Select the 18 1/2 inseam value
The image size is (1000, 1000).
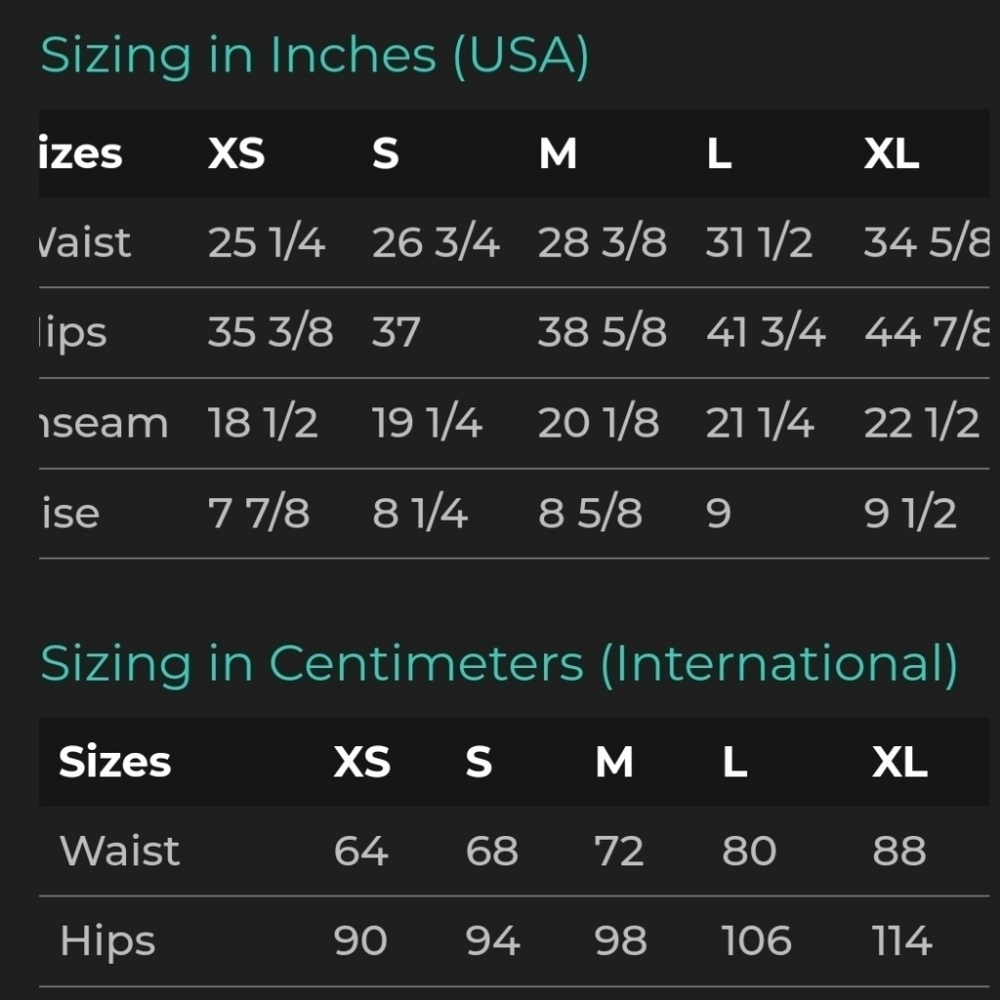click(x=262, y=423)
